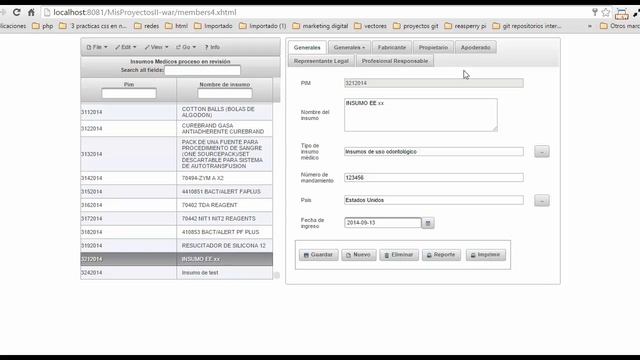Switch to the Propietario tab
This screenshot has width=640, height=360.
pos(433,47)
